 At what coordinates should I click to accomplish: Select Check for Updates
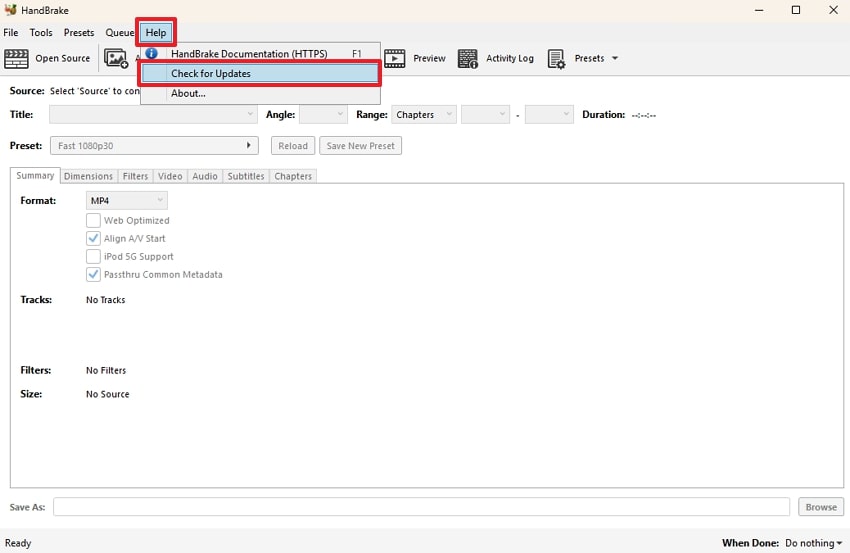(261, 73)
